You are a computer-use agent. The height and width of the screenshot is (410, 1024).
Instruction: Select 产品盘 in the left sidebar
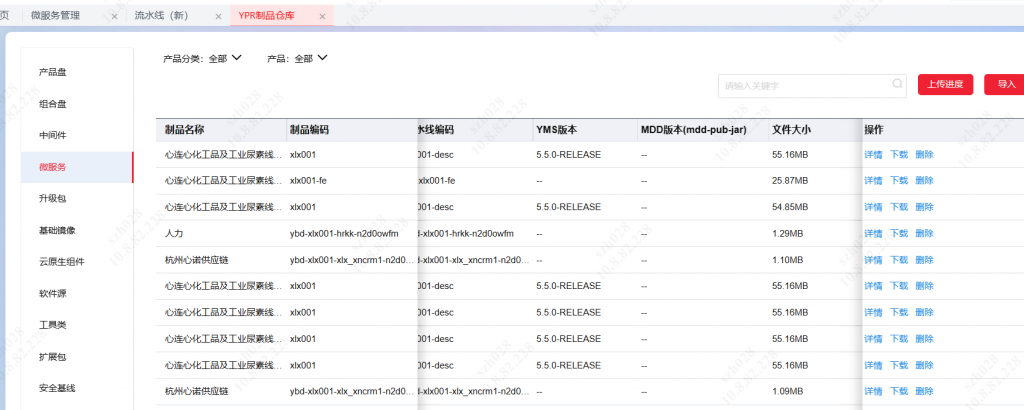point(53,72)
